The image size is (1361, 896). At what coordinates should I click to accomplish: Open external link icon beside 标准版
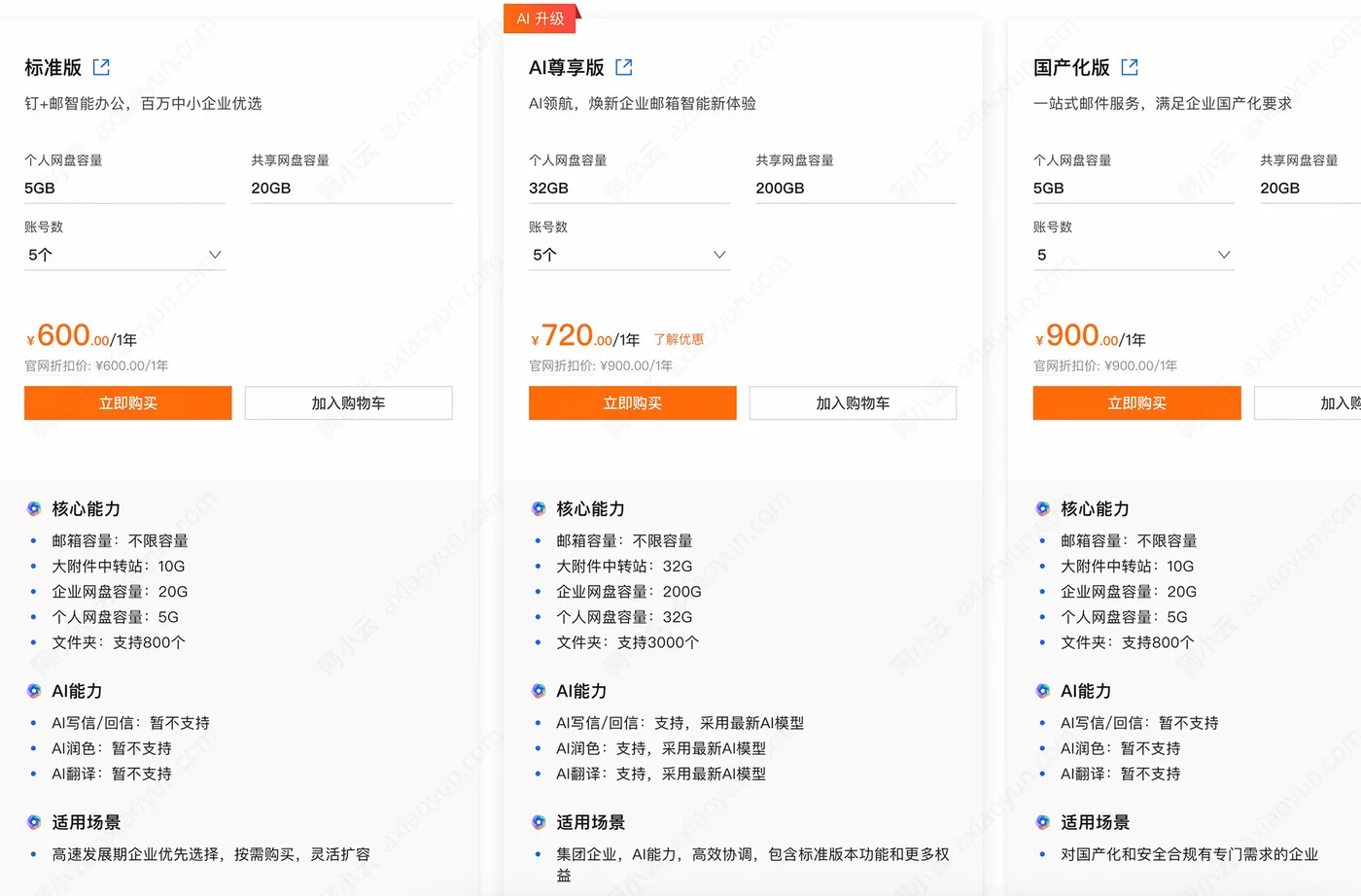(x=101, y=67)
